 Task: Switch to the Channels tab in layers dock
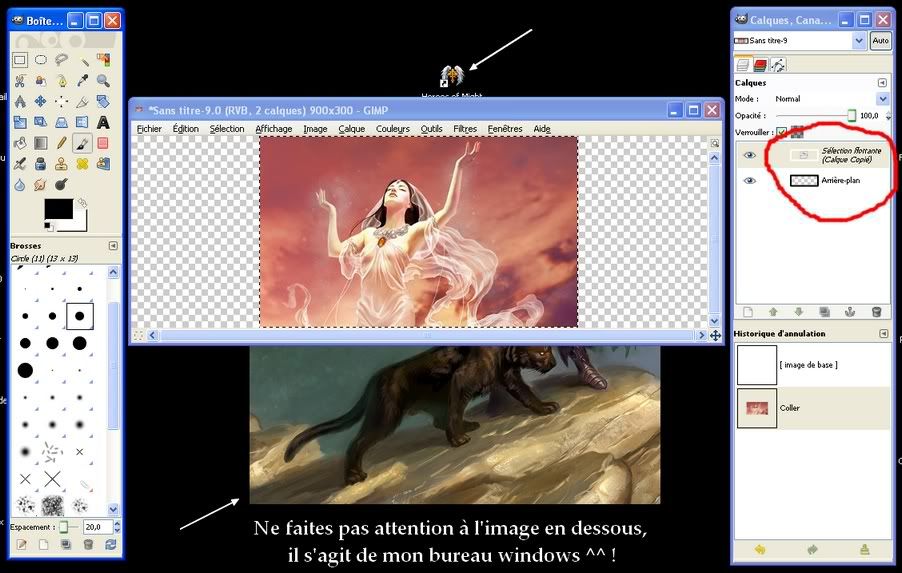760,65
